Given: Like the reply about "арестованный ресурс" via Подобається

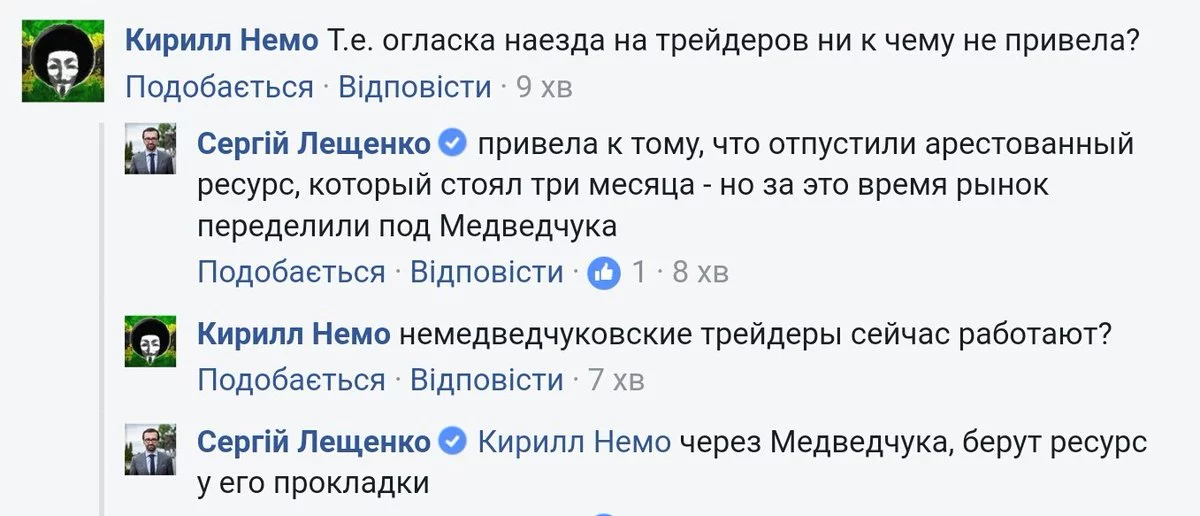Looking at the screenshot, I should coord(291,272).
